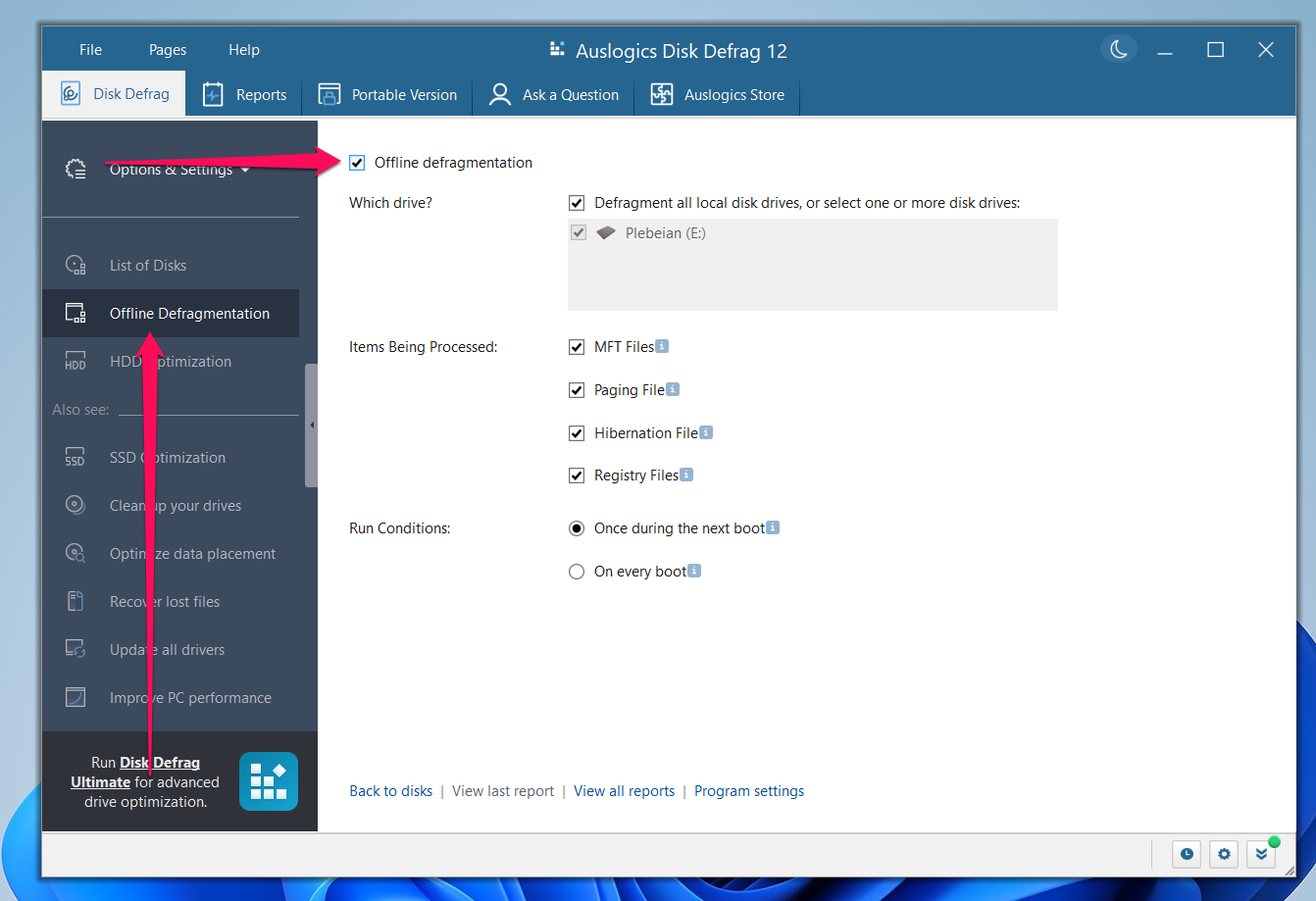Image resolution: width=1316 pixels, height=901 pixels.
Task: Open the File menu
Action: pos(90,49)
